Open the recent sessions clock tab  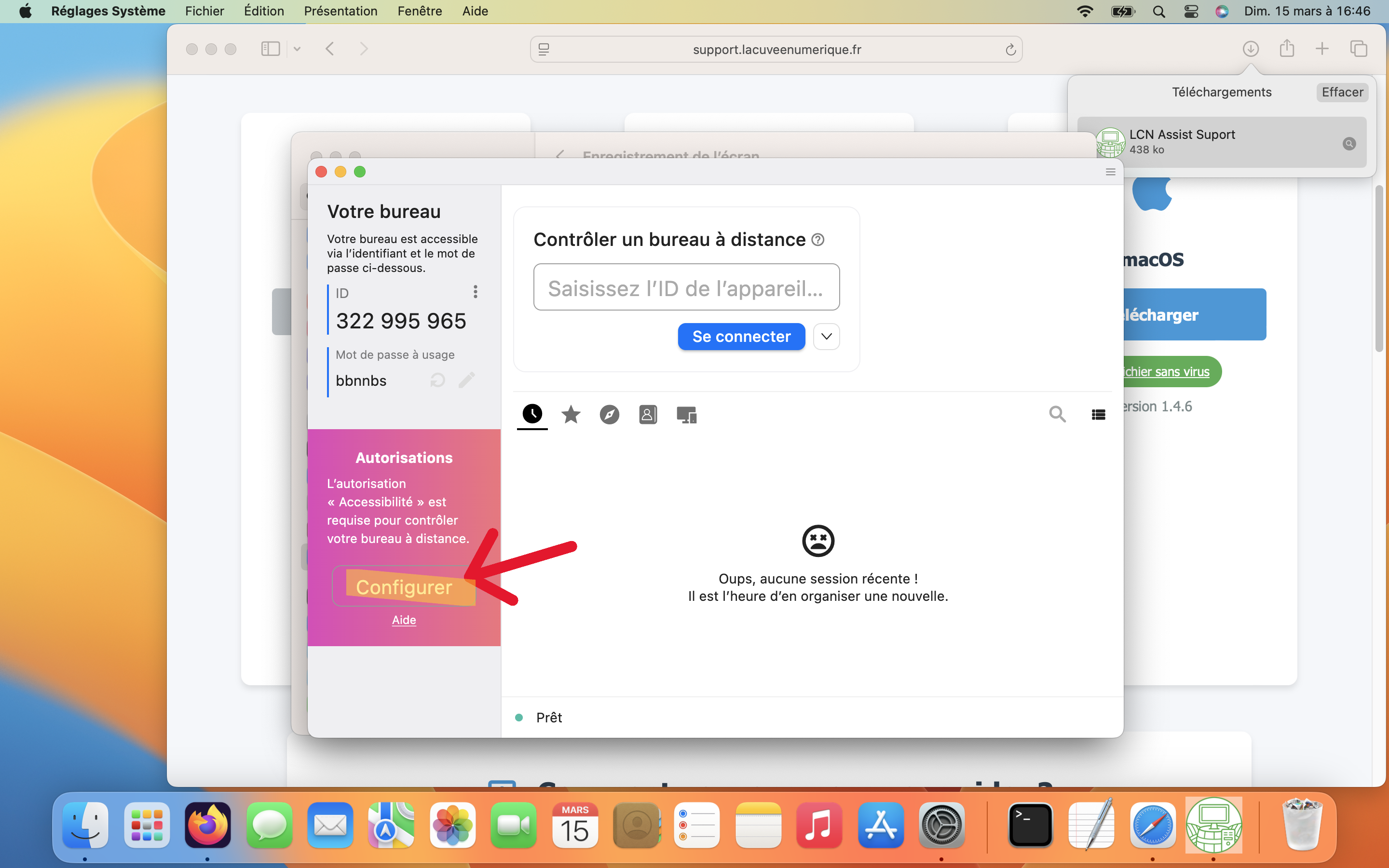(532, 414)
